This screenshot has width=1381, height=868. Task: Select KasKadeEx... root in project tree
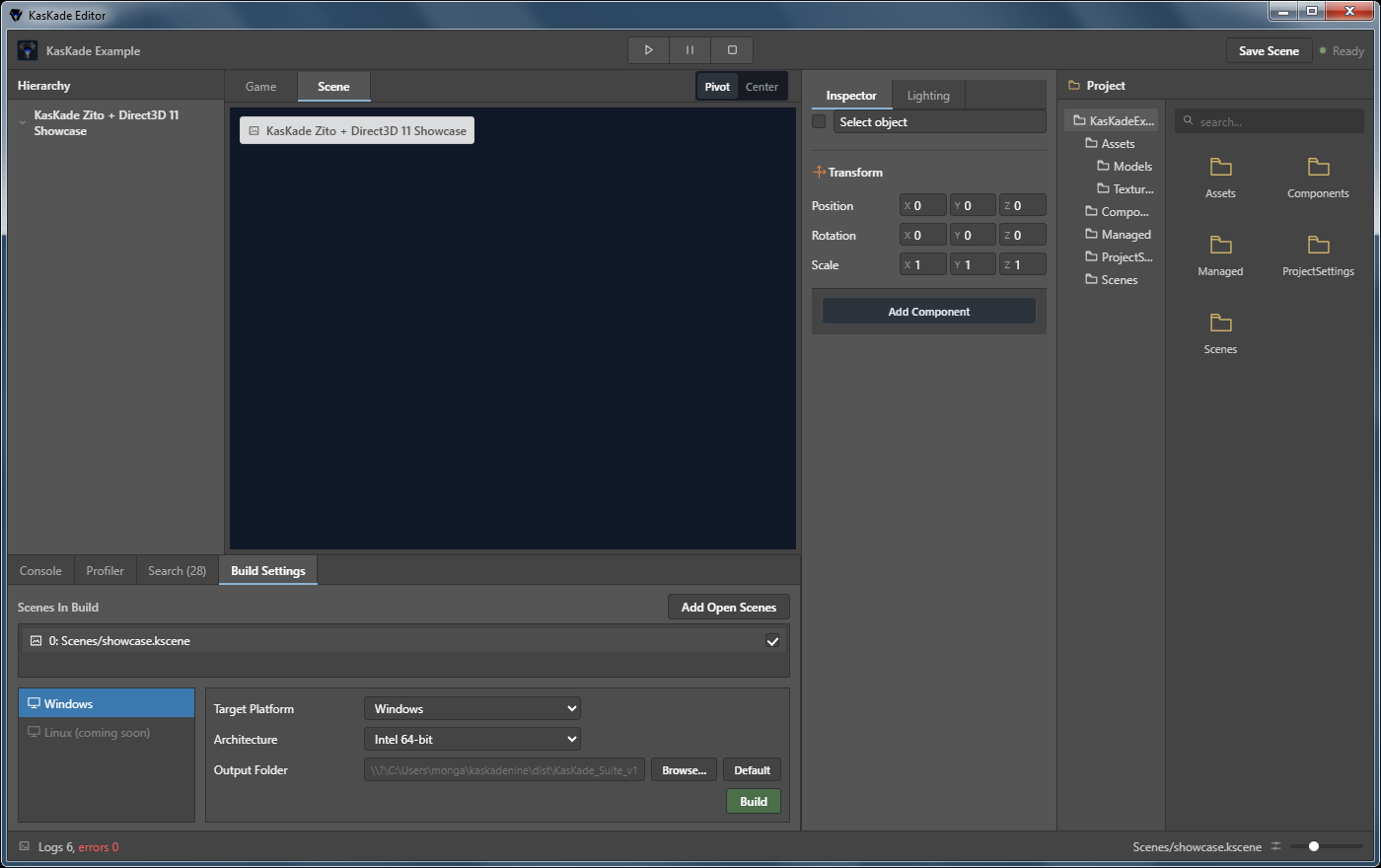tap(1113, 121)
